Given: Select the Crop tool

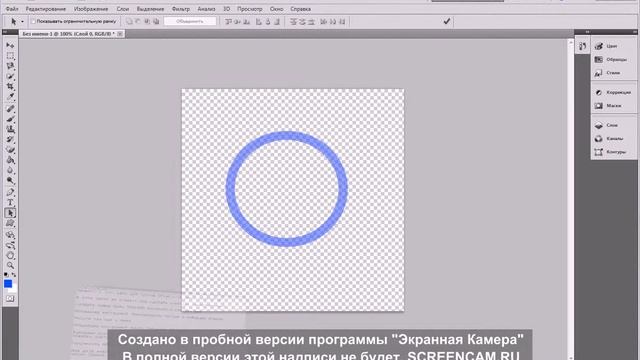Looking at the screenshot, I should 10,87.
